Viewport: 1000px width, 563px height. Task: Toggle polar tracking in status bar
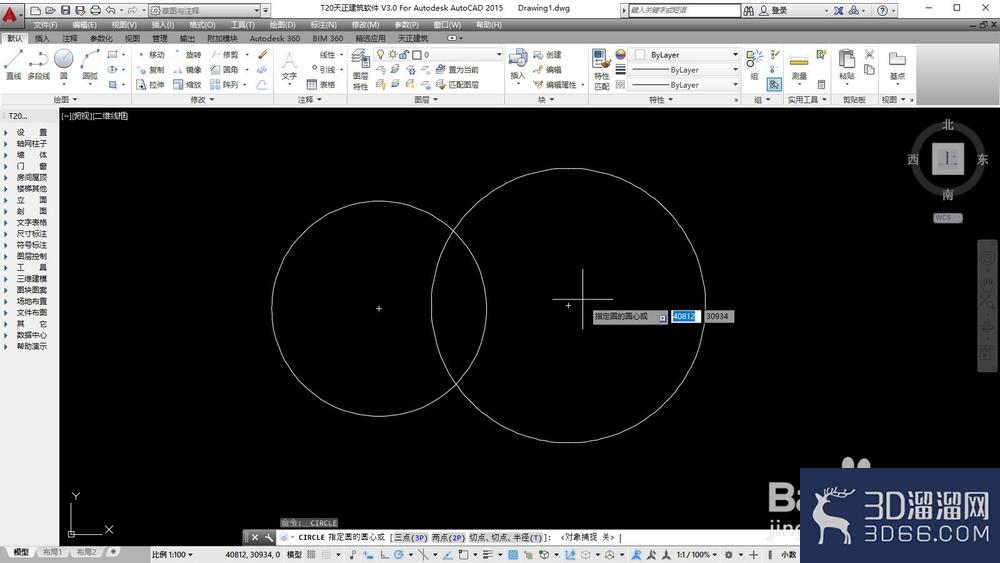pyautogui.click(x=399, y=555)
